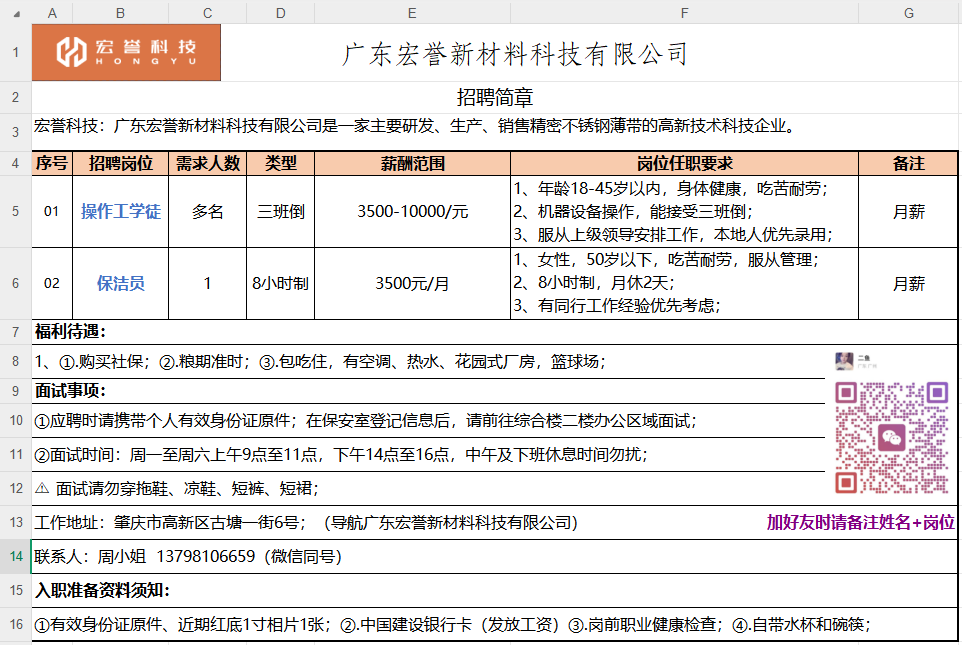
Task: Select row 16 header
Action: coord(15,624)
